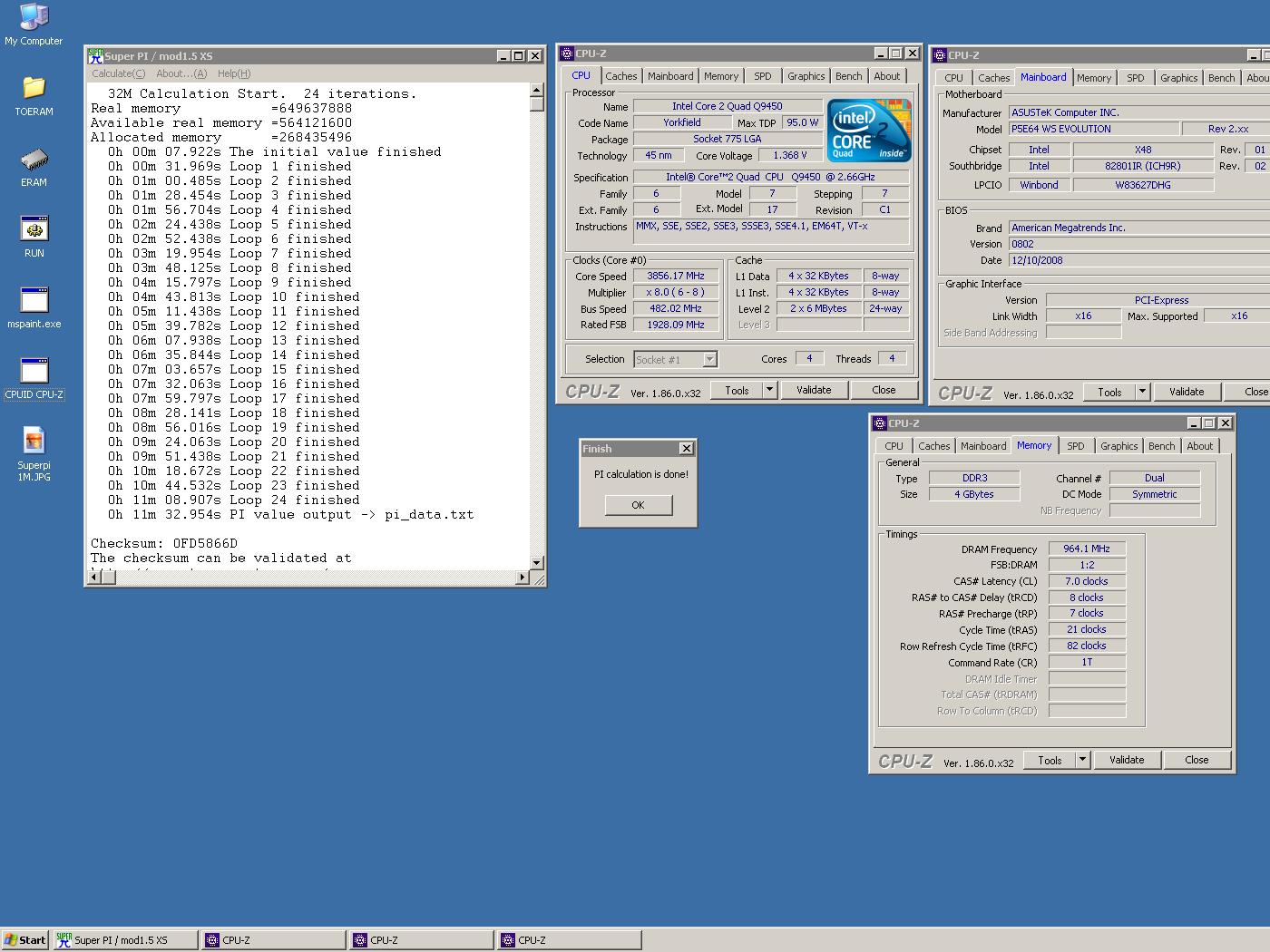Select Mainboard tab in CPU window
Screen dimensions: 1270x952
click(x=670, y=76)
